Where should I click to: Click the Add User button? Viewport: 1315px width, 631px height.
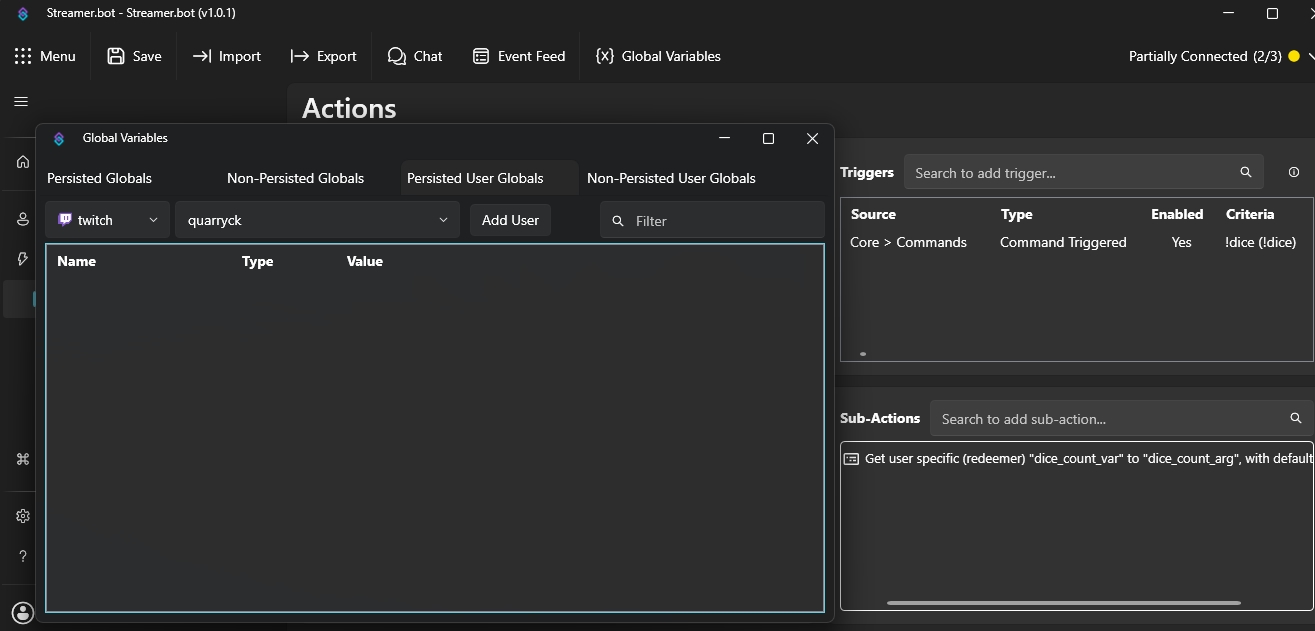(510, 220)
